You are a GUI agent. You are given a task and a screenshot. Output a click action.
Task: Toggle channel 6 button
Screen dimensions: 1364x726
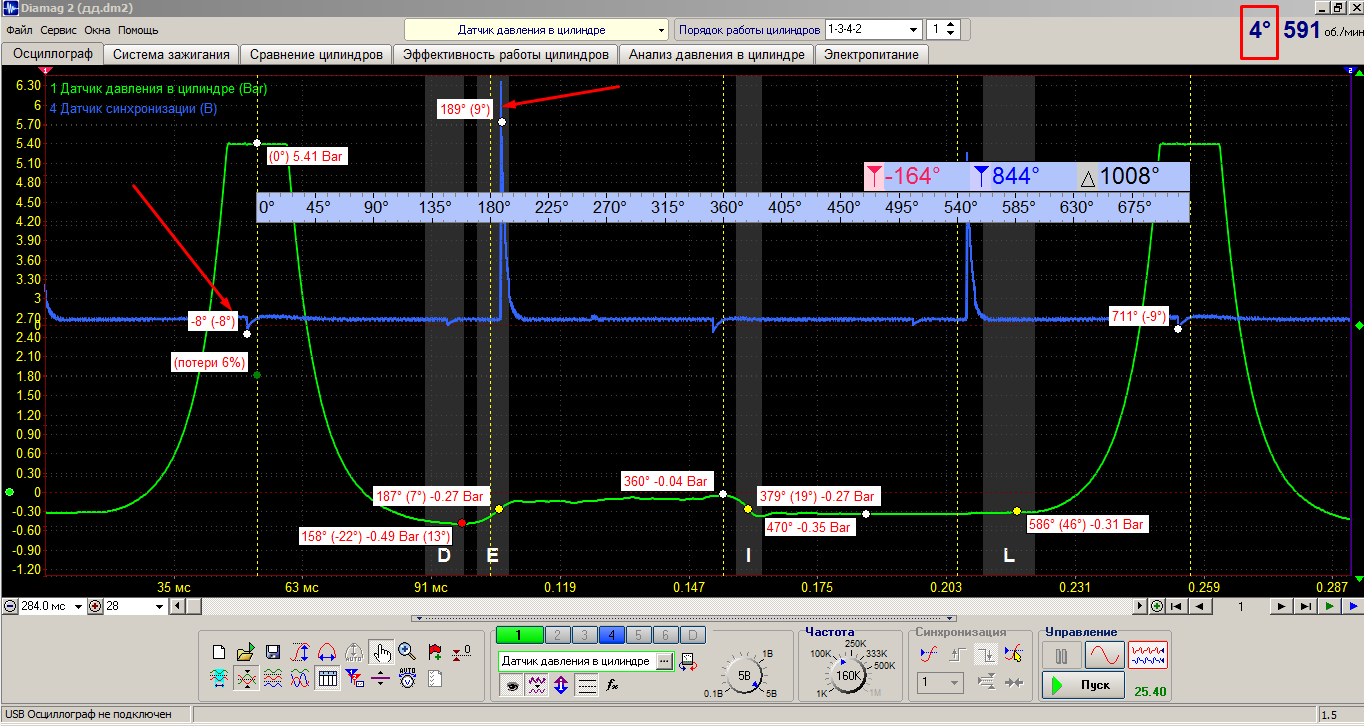666,635
